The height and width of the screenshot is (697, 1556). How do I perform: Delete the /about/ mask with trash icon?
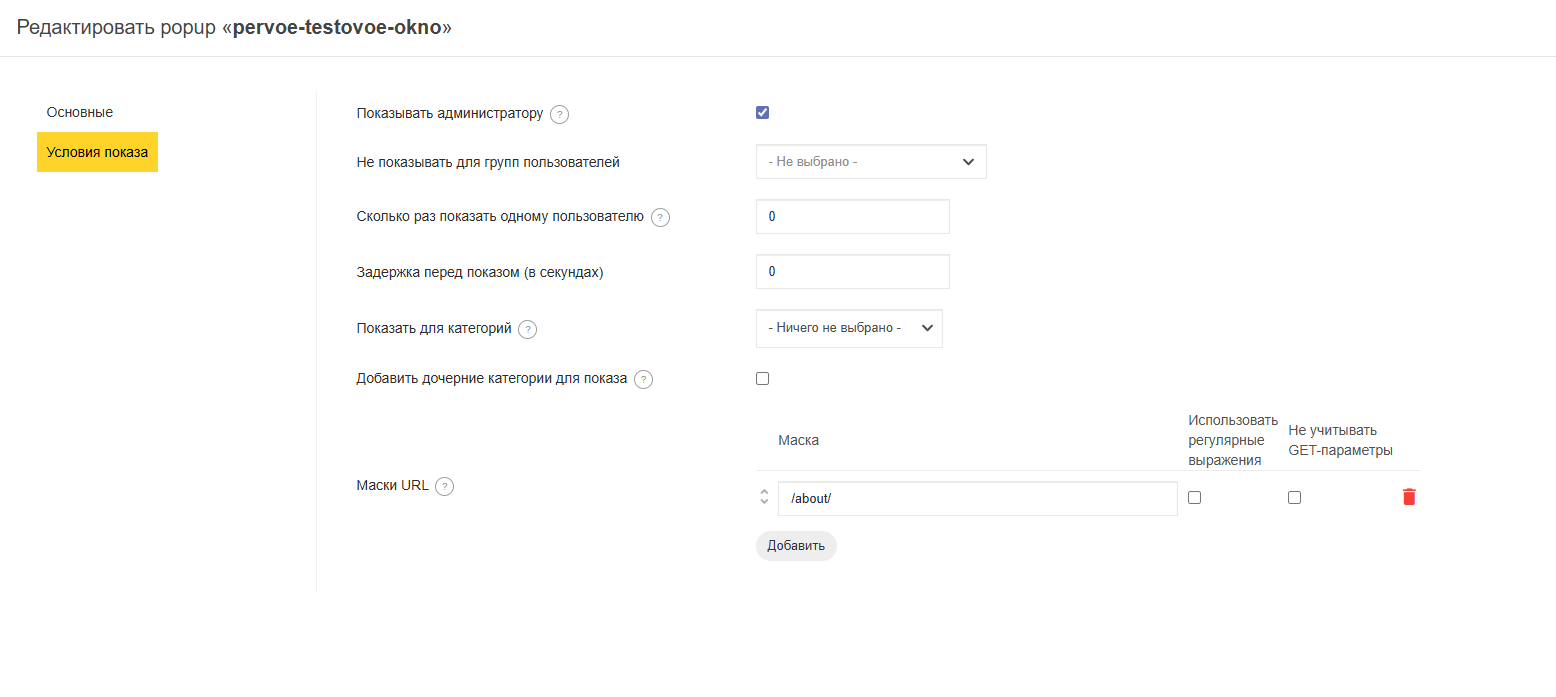(1409, 497)
